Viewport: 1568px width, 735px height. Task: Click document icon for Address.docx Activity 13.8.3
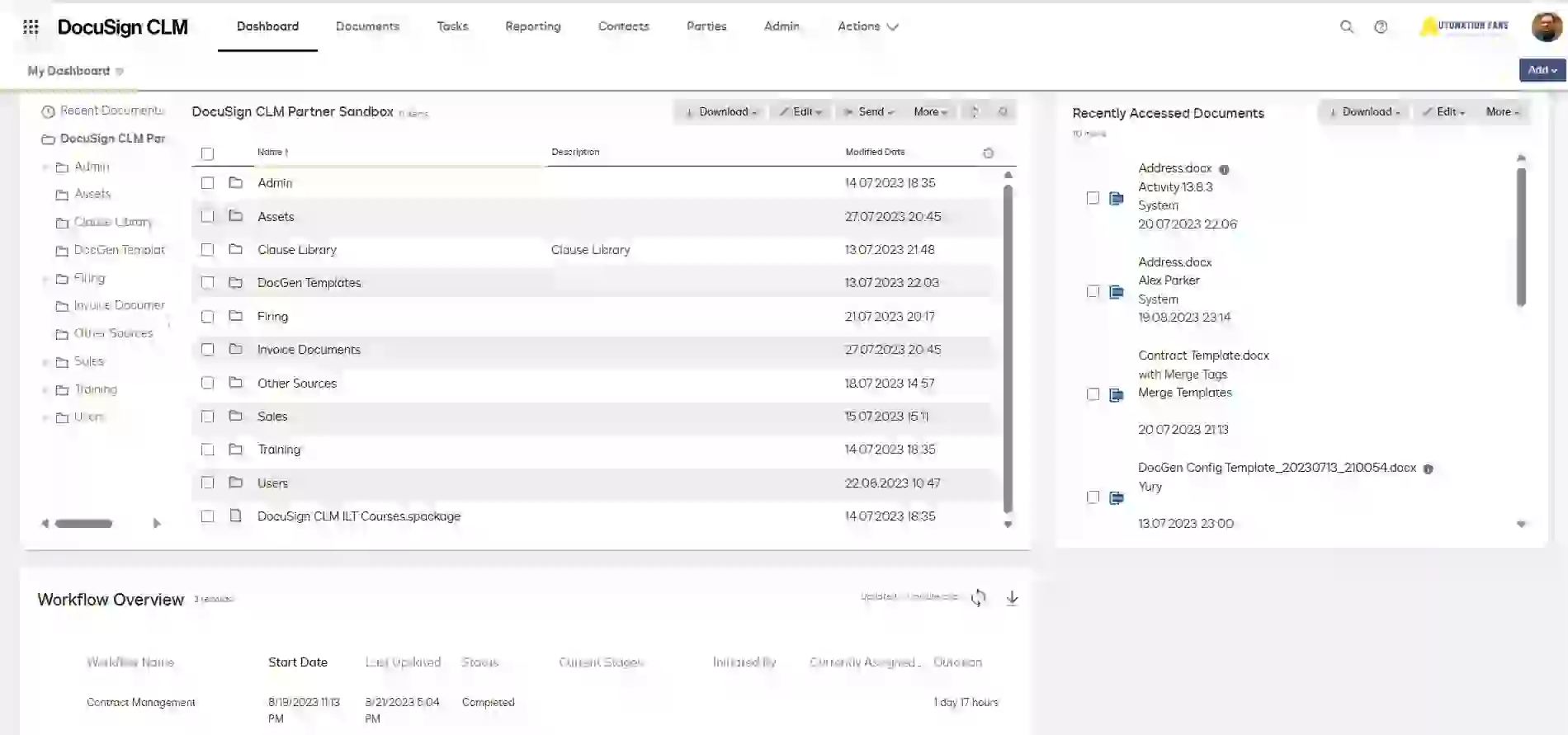pos(1117,198)
